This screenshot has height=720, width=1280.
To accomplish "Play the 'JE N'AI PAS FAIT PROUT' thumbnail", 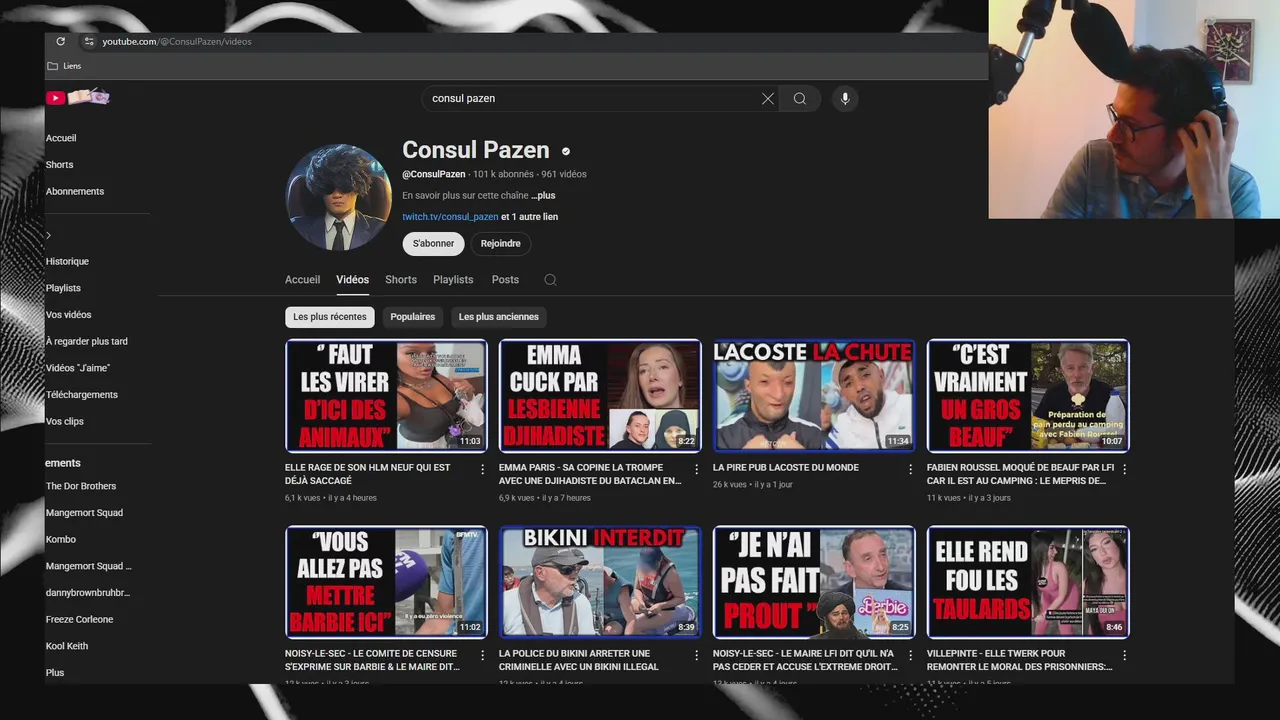I will tap(814, 582).
